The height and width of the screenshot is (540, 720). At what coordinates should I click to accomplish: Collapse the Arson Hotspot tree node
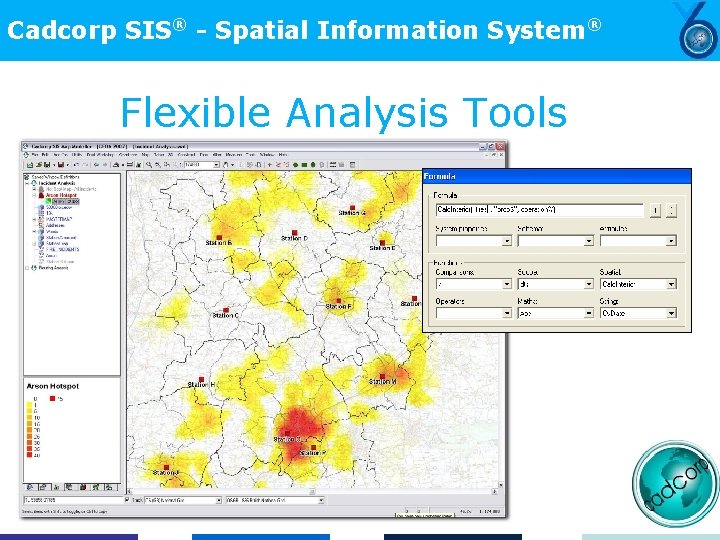coord(34,195)
